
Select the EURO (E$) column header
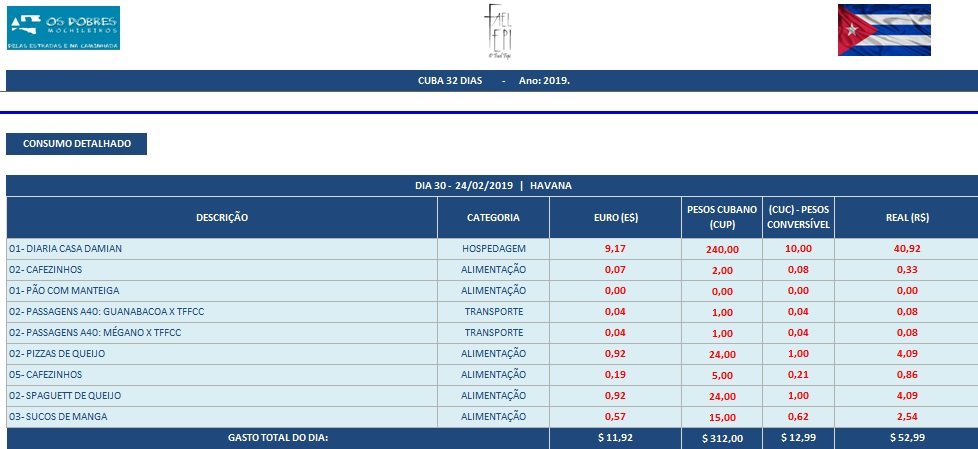[615, 217]
